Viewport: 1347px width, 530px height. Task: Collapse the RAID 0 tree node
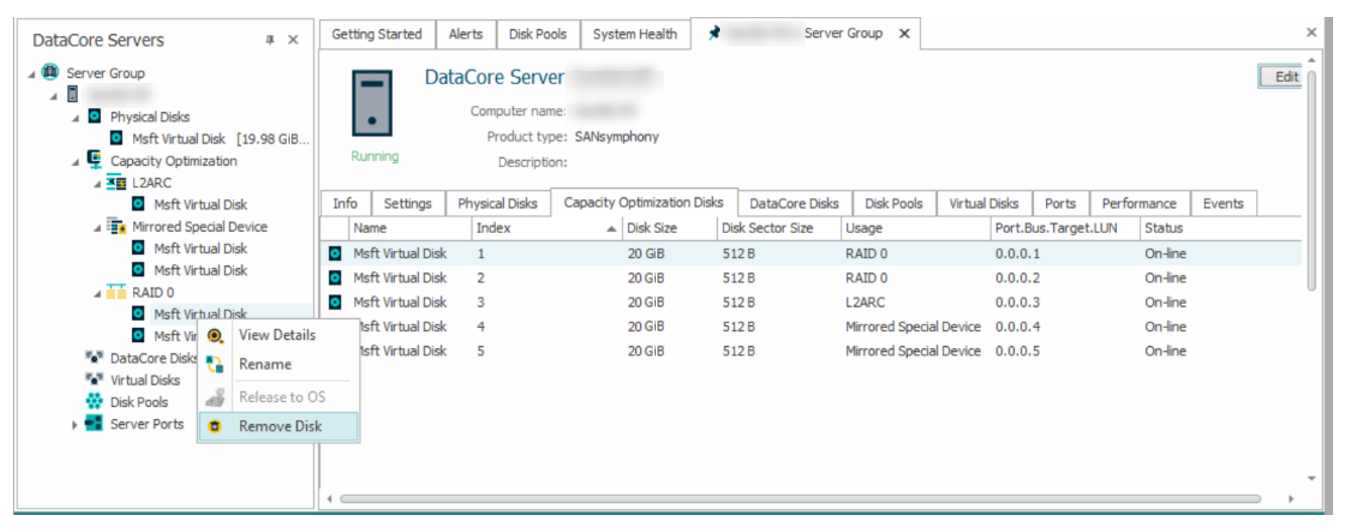pyautogui.click(x=97, y=293)
